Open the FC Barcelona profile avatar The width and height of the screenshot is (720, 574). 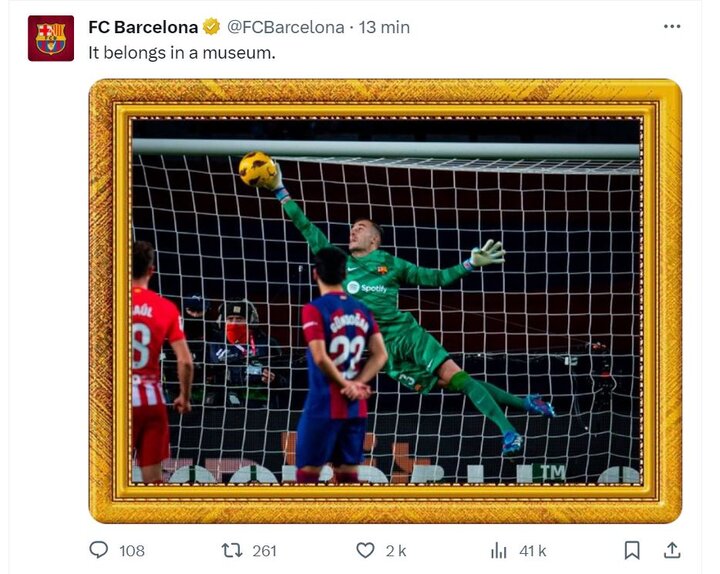click(x=51, y=38)
